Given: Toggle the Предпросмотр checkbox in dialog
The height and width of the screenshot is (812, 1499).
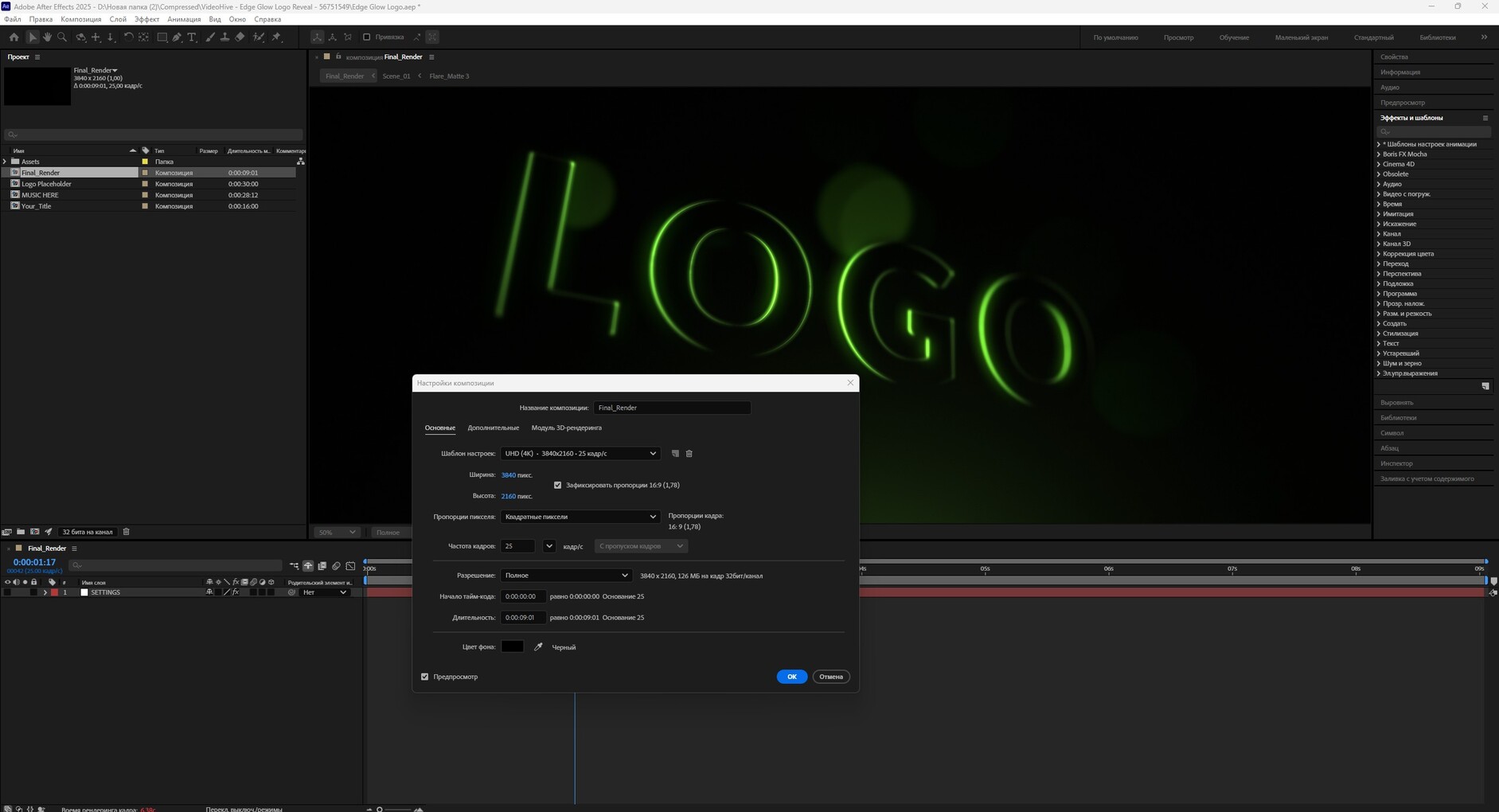Looking at the screenshot, I should 424,677.
